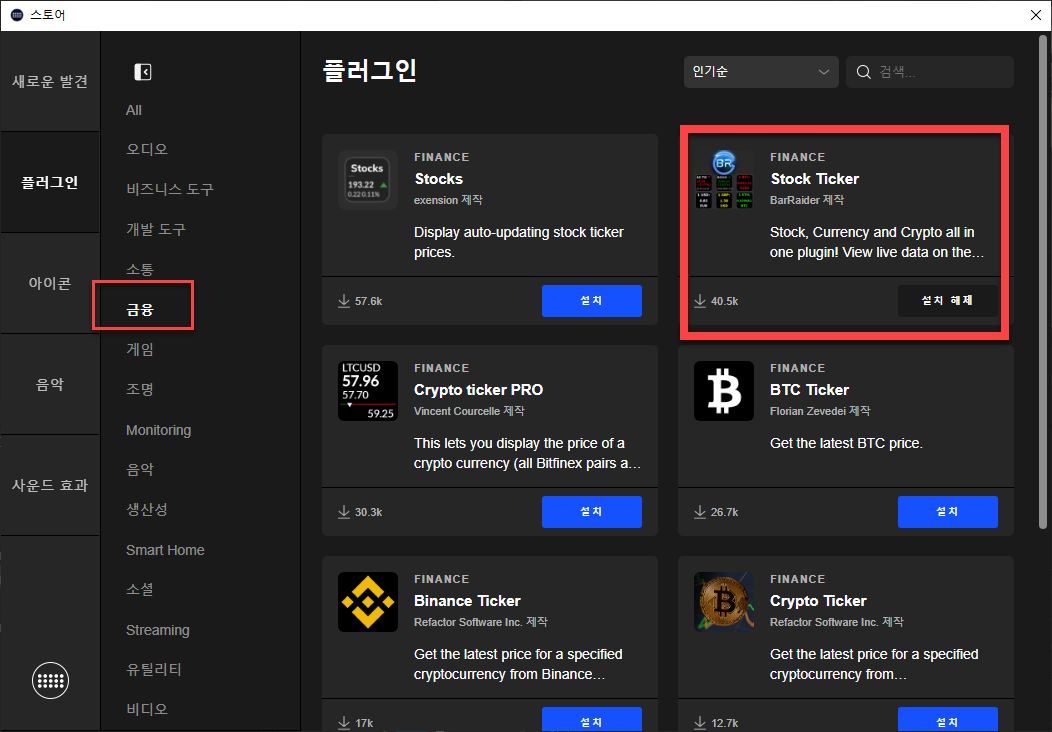The width and height of the screenshot is (1052, 732).
Task: Click the search magnifier icon
Action: click(863, 72)
